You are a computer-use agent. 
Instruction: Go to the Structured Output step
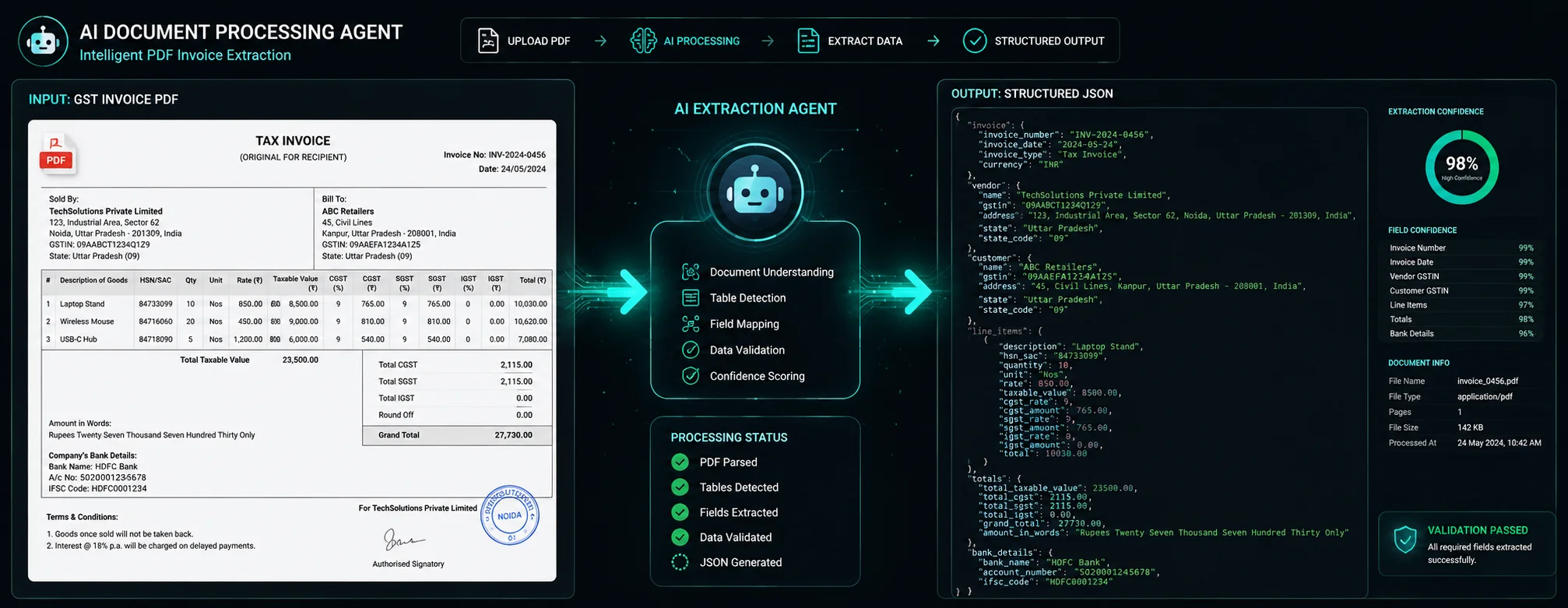1033,40
